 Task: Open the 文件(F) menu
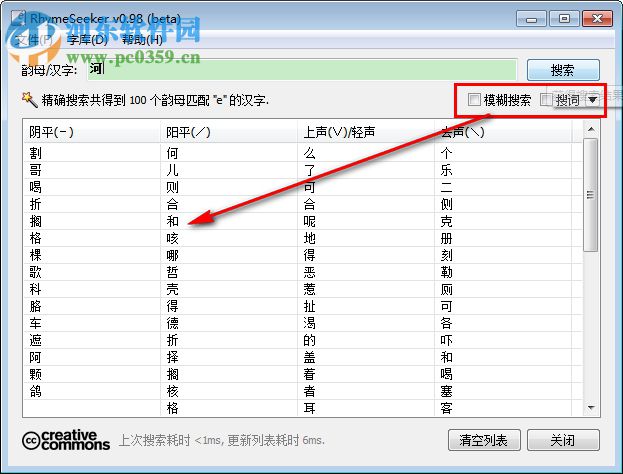pyautogui.click(x=33, y=40)
